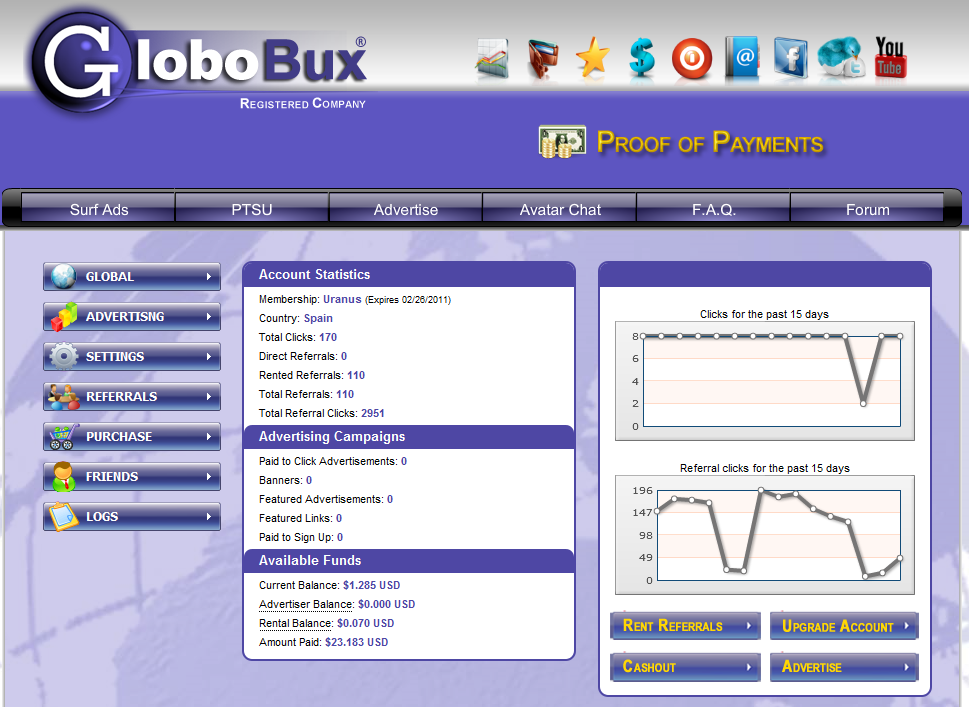Click the Upgrade Account button
Viewport: 969px width, 707px height.
[x=844, y=626]
